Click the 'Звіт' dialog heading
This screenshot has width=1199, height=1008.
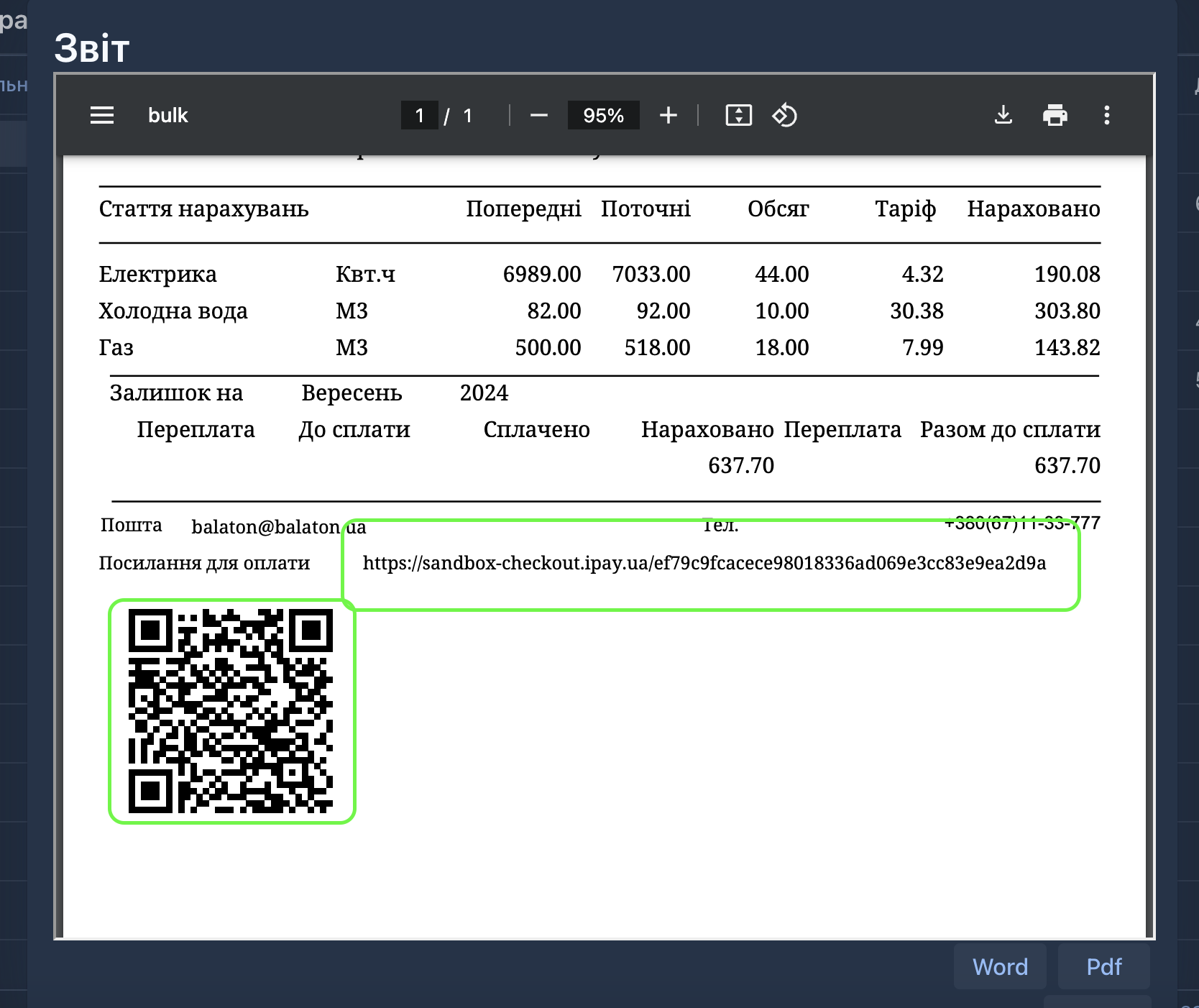pos(92,48)
